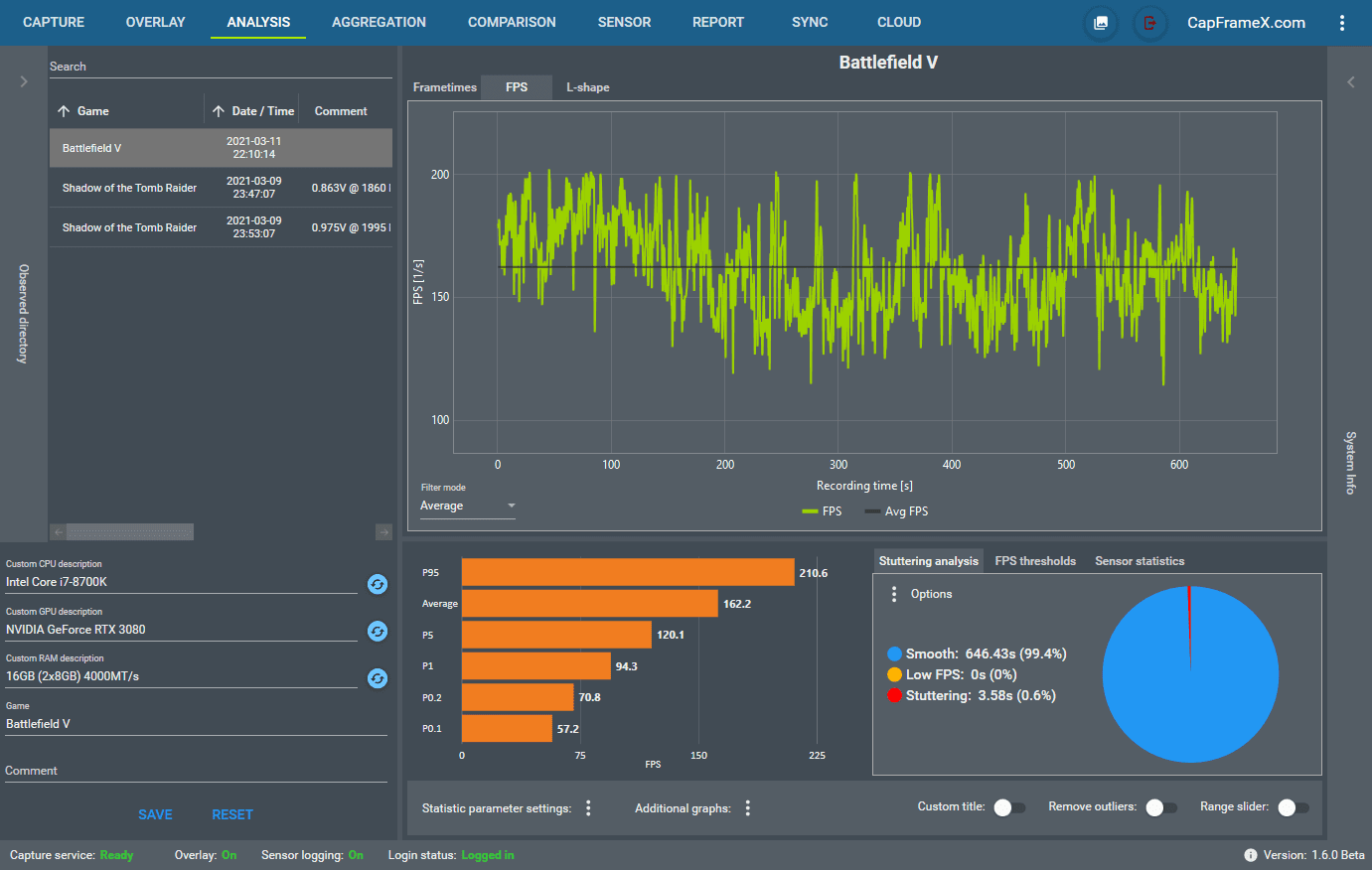Focus the Search input field
This screenshot has width=1372, height=870.
(x=221, y=67)
